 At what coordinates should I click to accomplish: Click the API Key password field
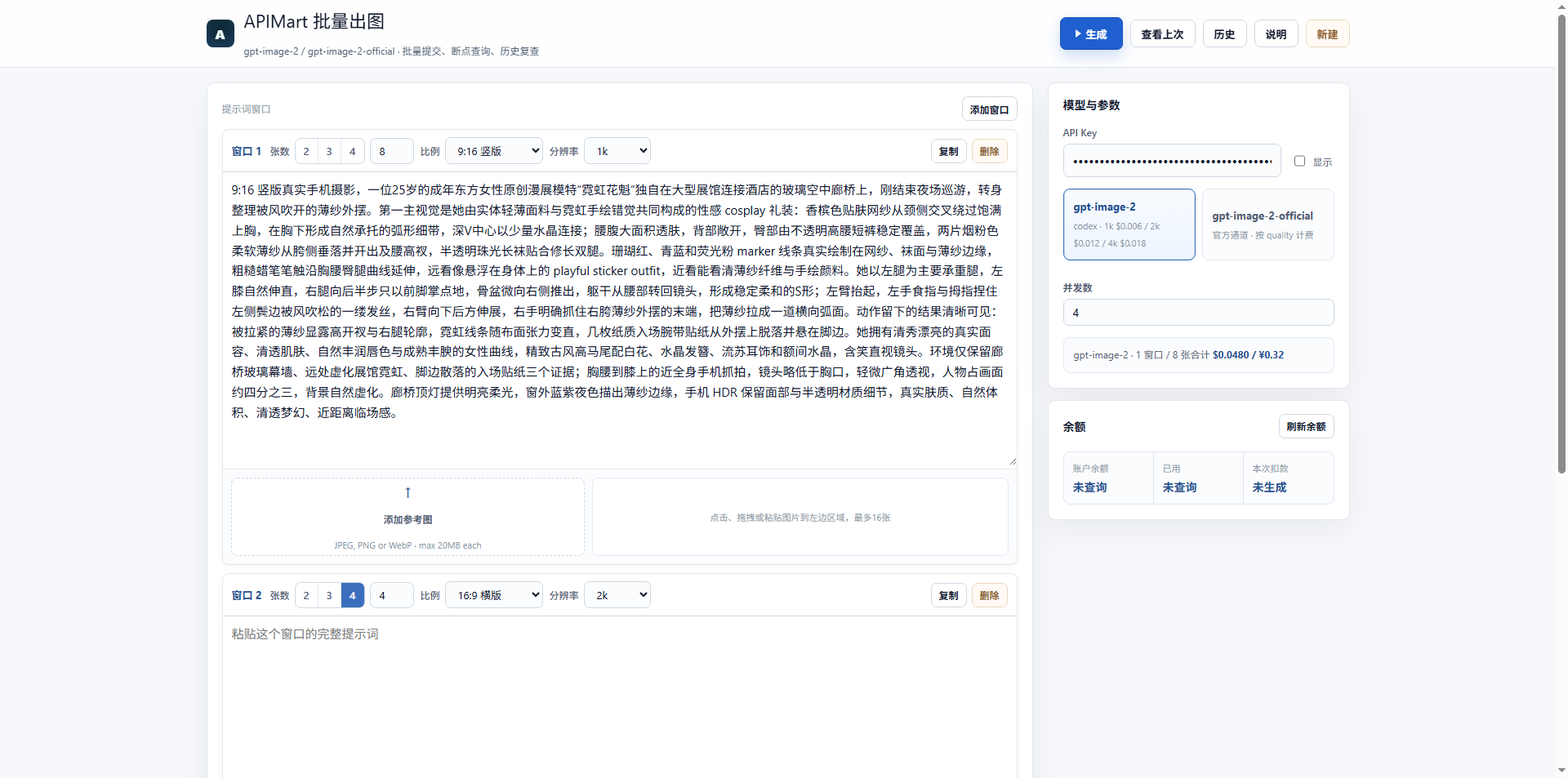(x=1172, y=161)
